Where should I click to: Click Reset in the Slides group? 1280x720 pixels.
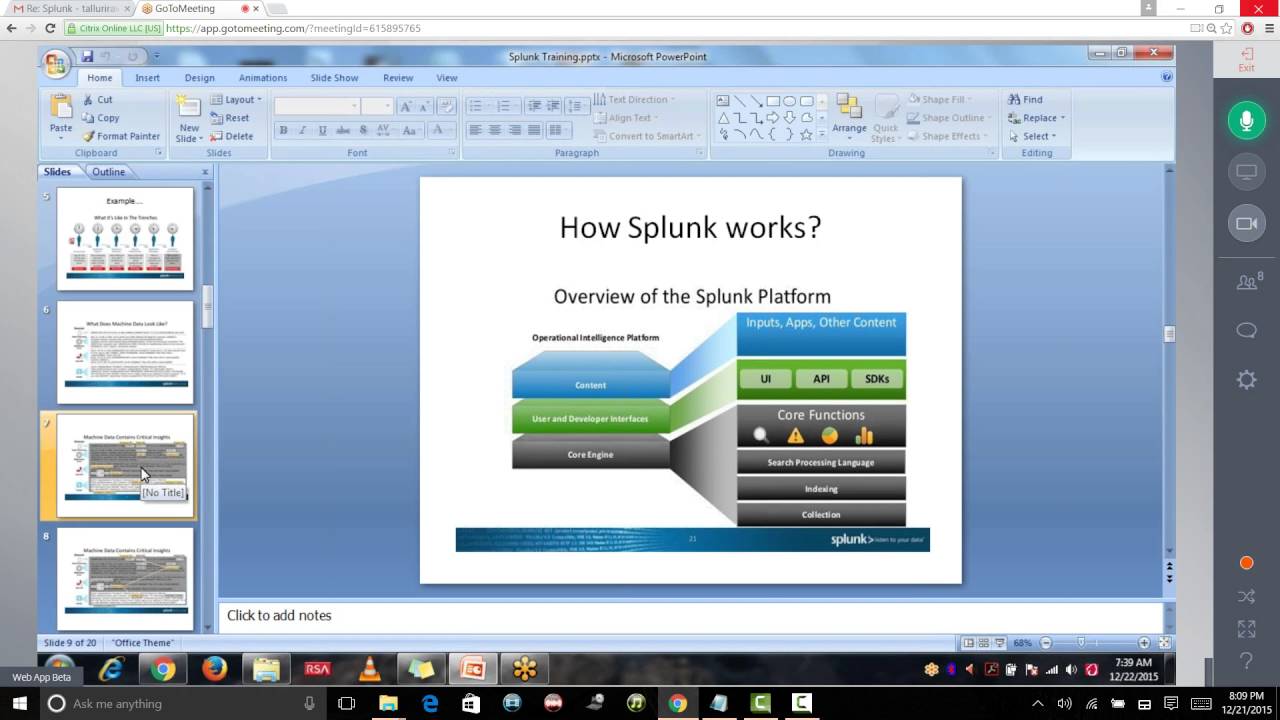tap(230, 118)
